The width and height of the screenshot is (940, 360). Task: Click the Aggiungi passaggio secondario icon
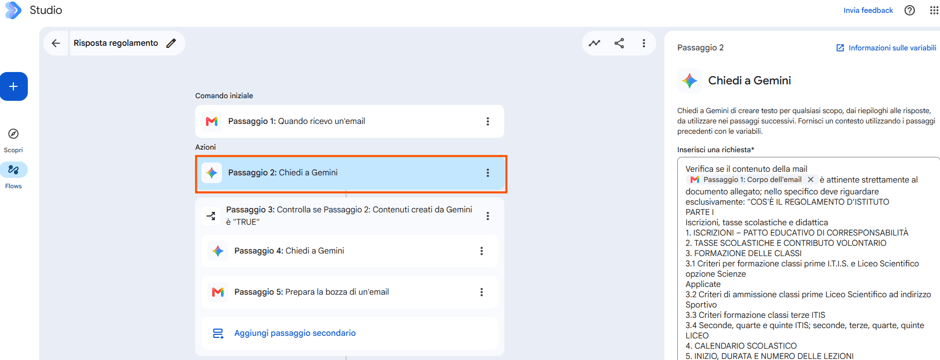(218, 333)
